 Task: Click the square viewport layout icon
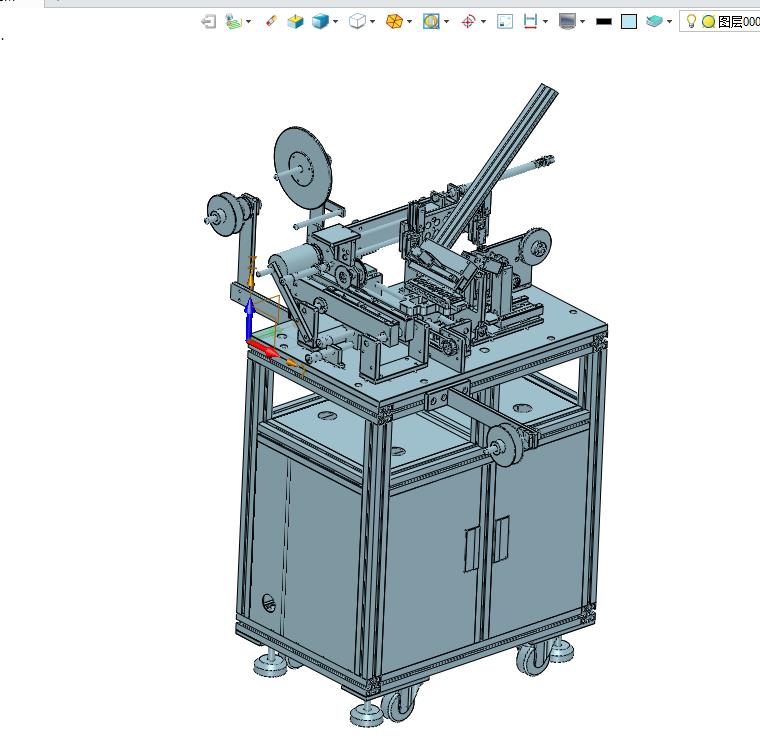pyautogui.click(x=505, y=21)
